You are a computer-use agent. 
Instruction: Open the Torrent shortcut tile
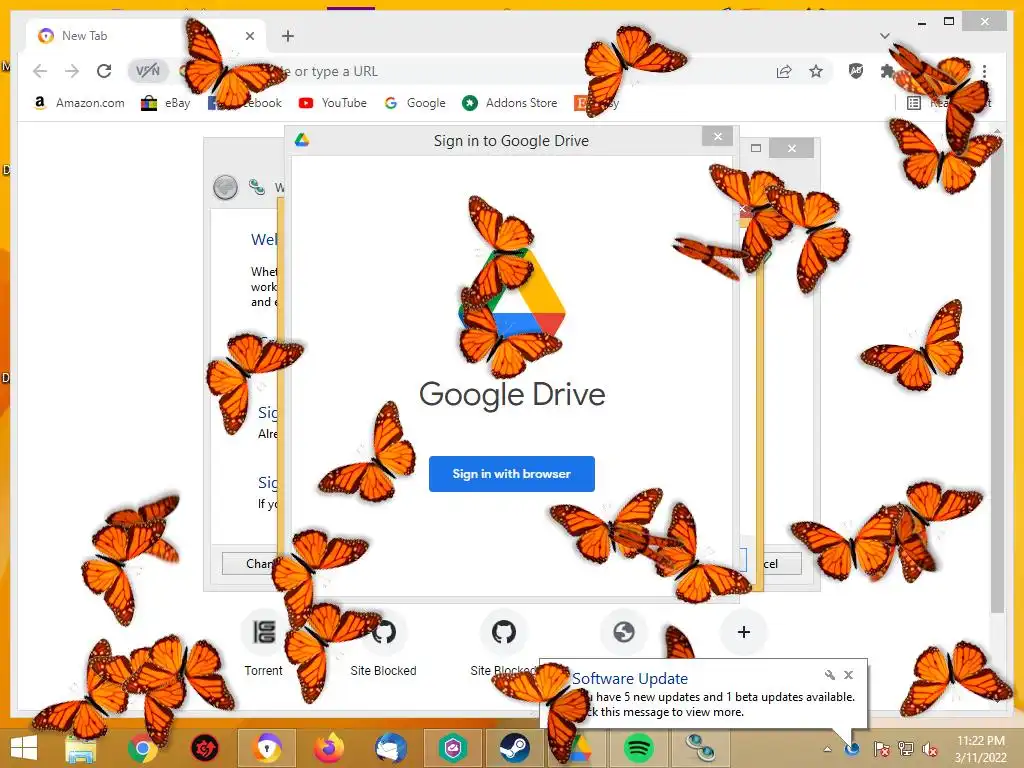(263, 643)
